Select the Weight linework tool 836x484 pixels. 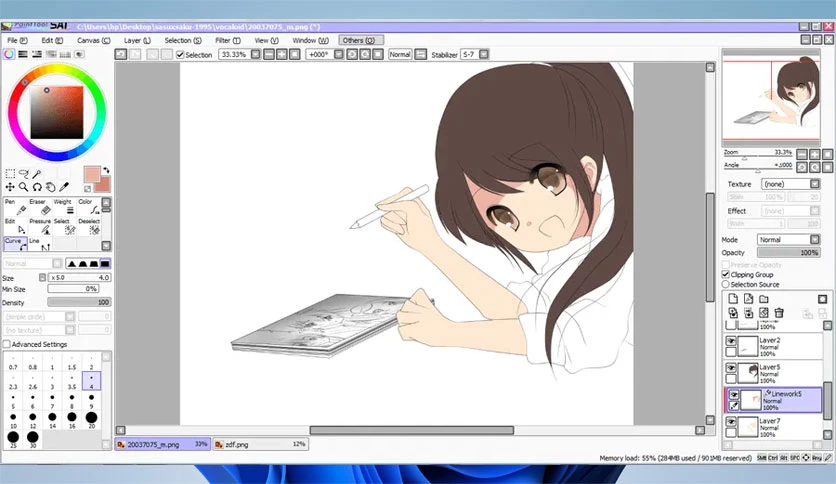point(65,207)
